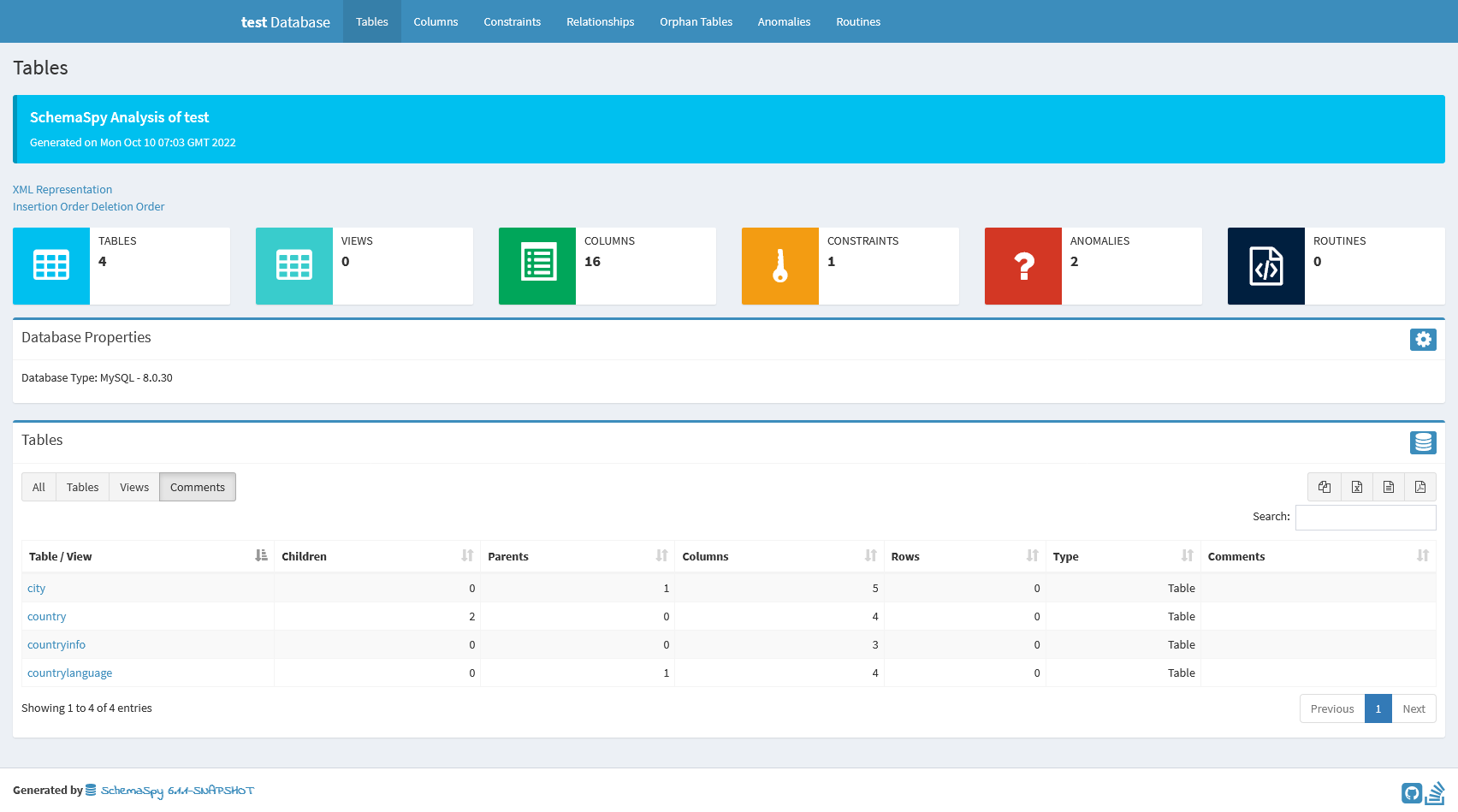Screen dimensions: 1458x812
Task: Export table as PDF file
Action: pyautogui.click(x=1419, y=487)
